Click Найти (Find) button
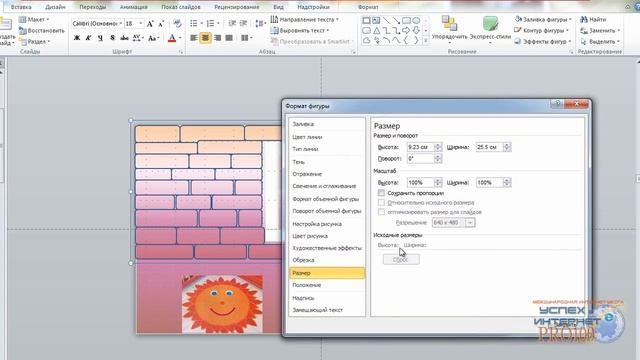Screen dimensions: 640x360 click(x=593, y=19)
